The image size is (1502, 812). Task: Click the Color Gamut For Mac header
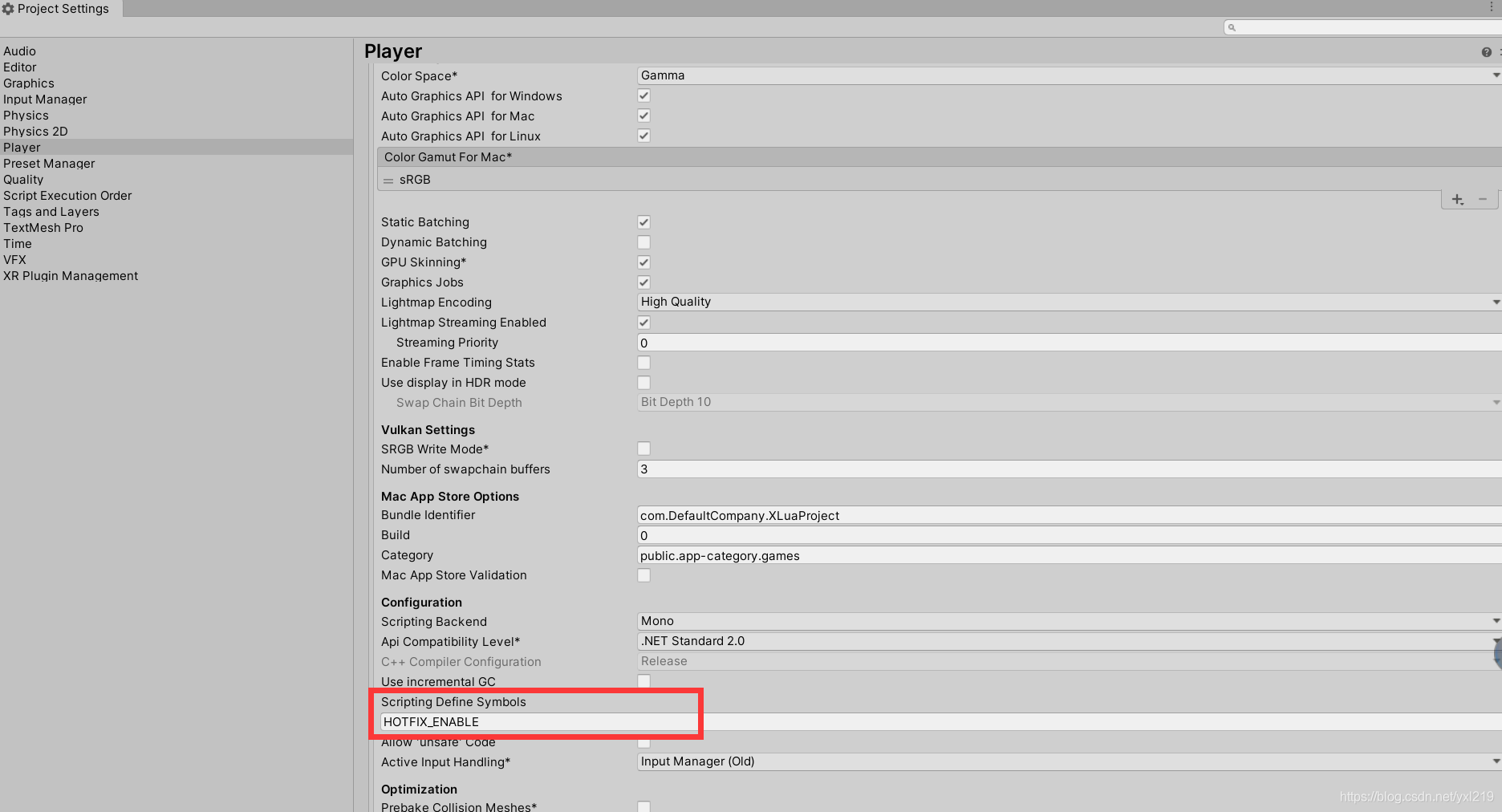click(x=939, y=157)
